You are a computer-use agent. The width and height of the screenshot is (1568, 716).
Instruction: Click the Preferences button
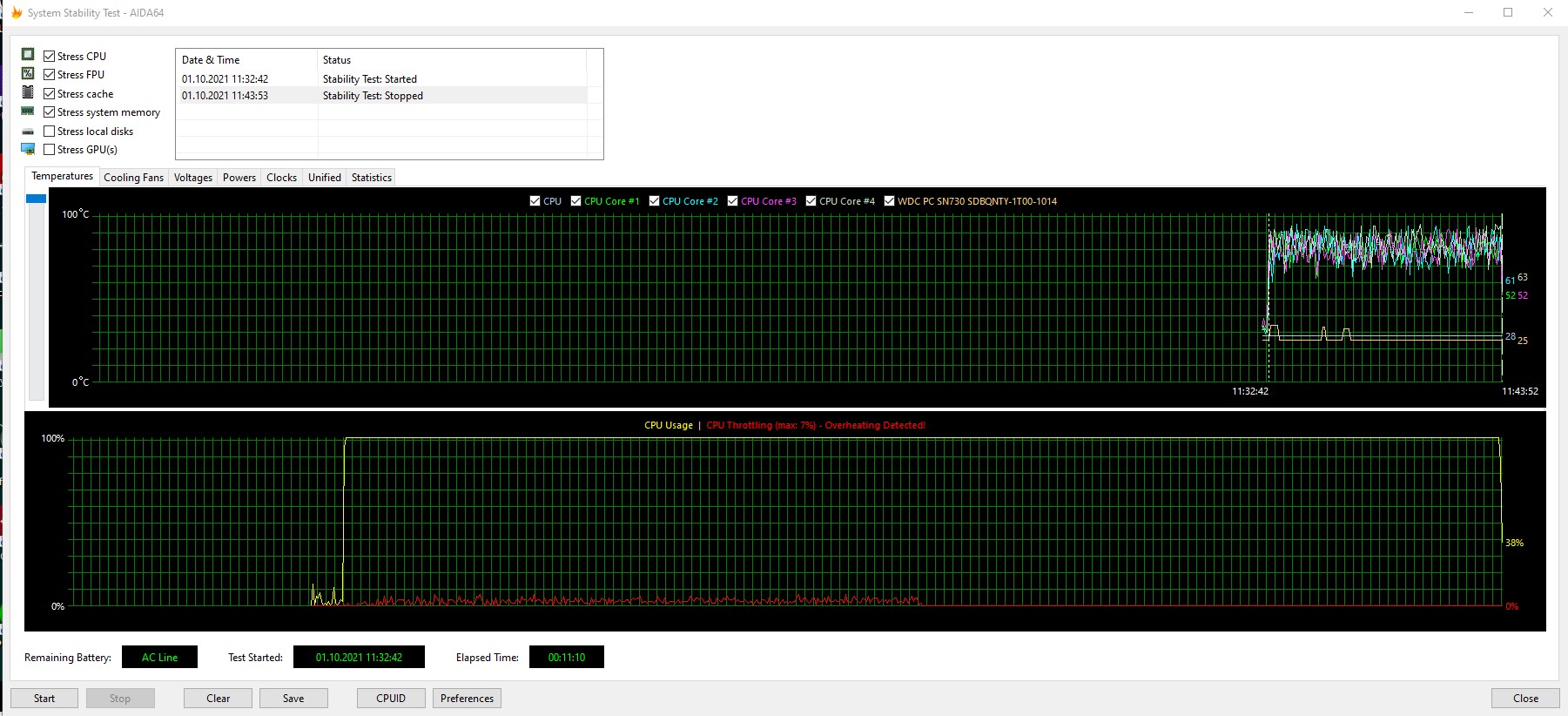(467, 699)
